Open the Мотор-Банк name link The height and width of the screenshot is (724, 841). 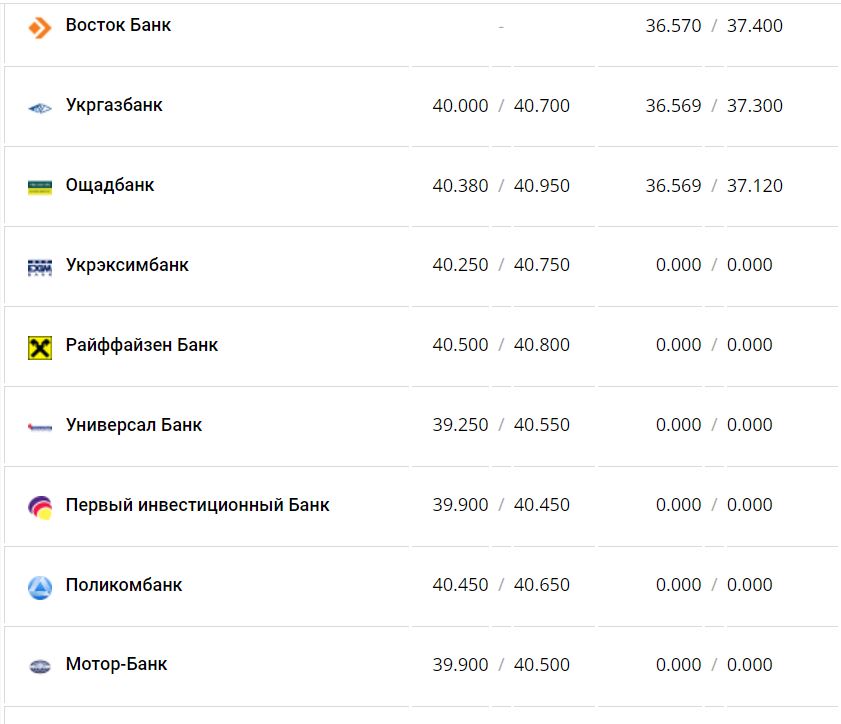116,664
